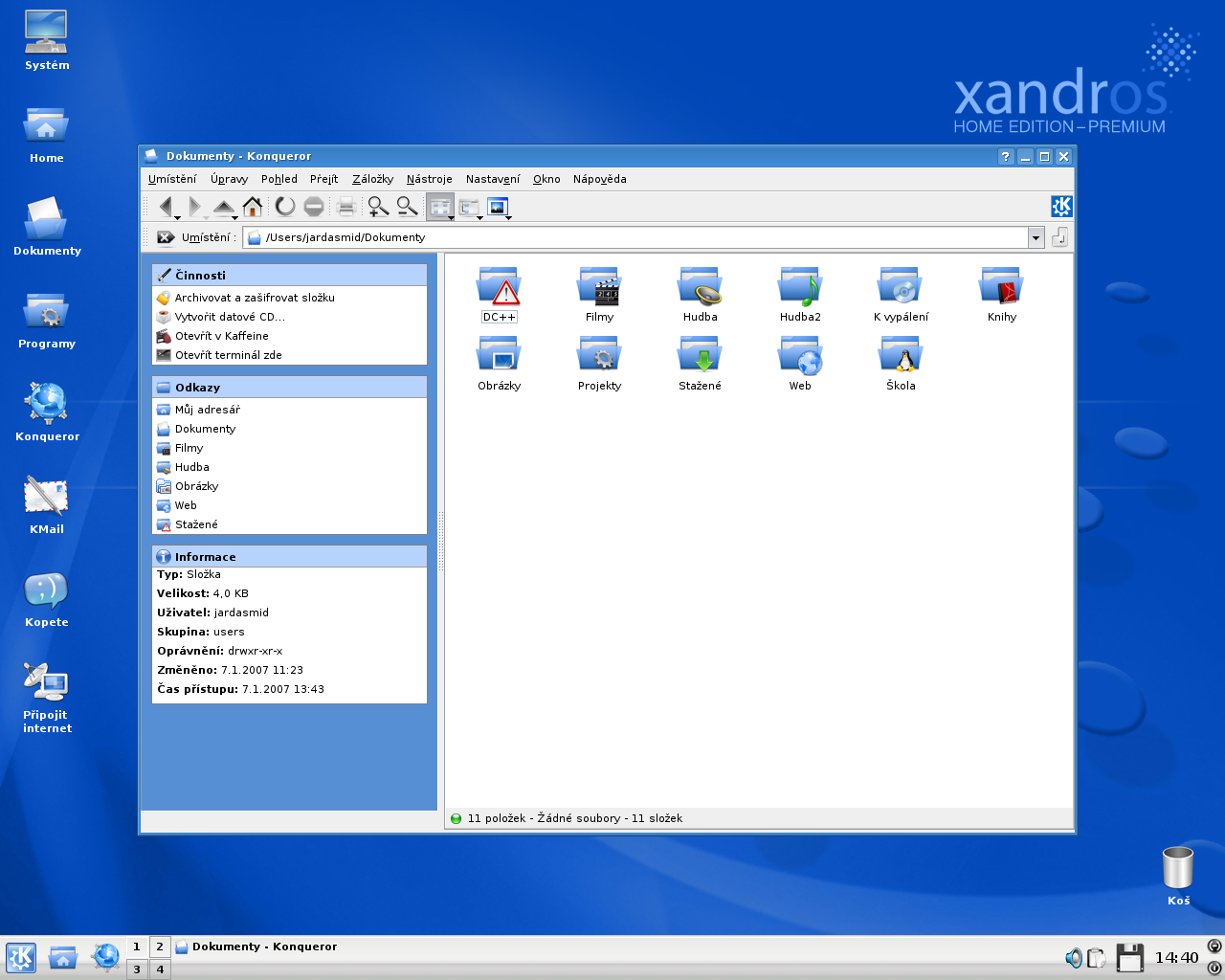The image size is (1225, 980).
Task: Open the Umístění menu
Action: (172, 179)
